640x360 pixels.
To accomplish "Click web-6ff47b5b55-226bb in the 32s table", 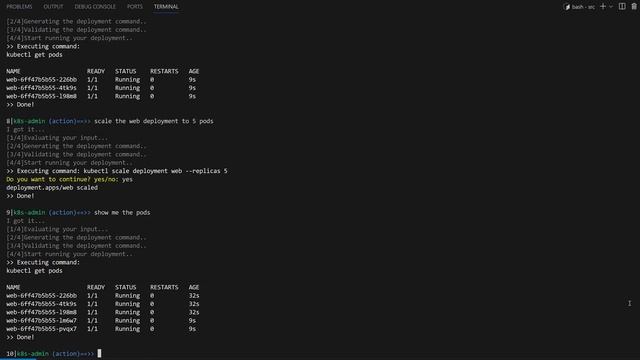I will pyautogui.click(x=41, y=296).
